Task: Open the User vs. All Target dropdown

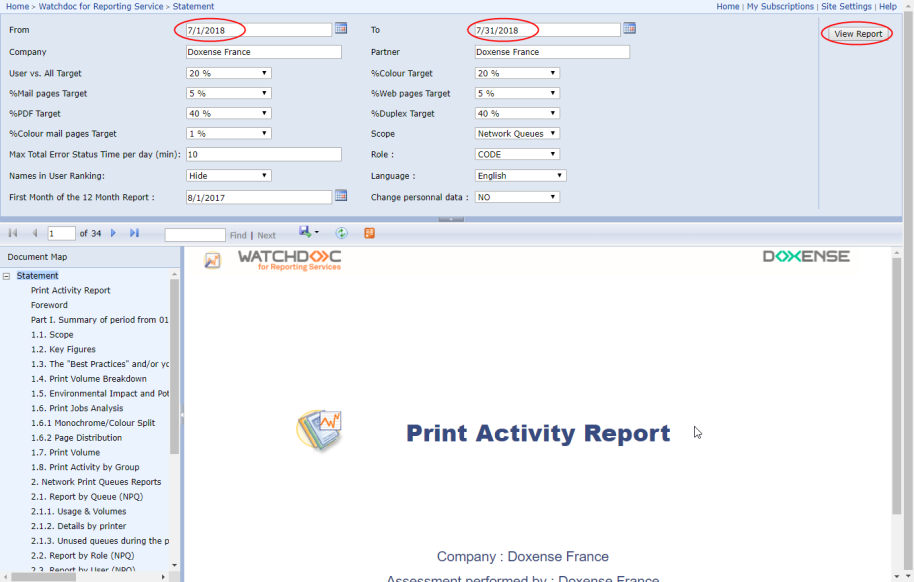Action: (228, 73)
